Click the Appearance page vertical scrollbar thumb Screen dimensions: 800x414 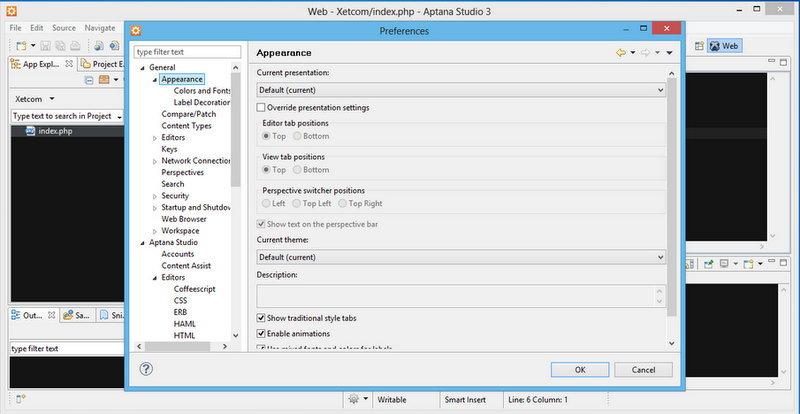pos(671,197)
